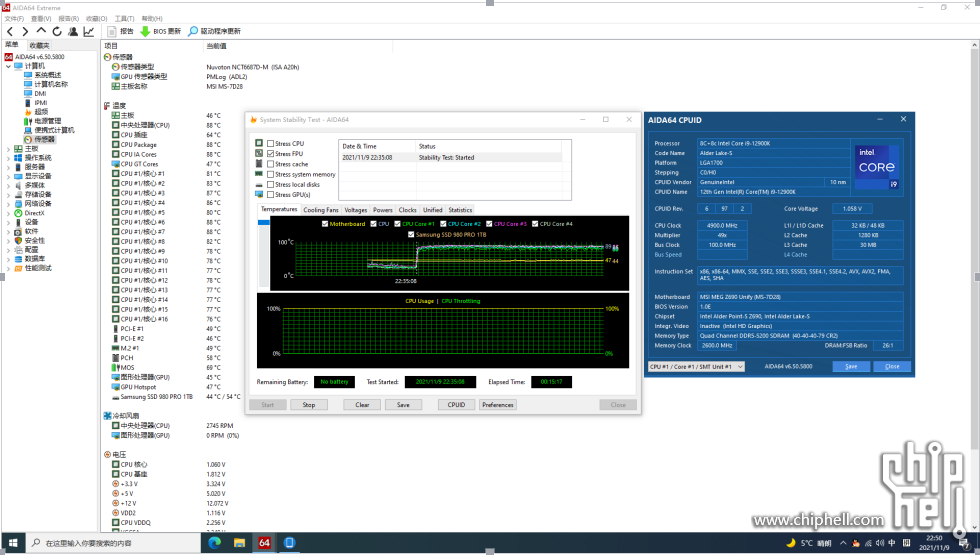The height and width of the screenshot is (555, 980).
Task: Switch to the Clocks tab
Action: tap(408, 210)
